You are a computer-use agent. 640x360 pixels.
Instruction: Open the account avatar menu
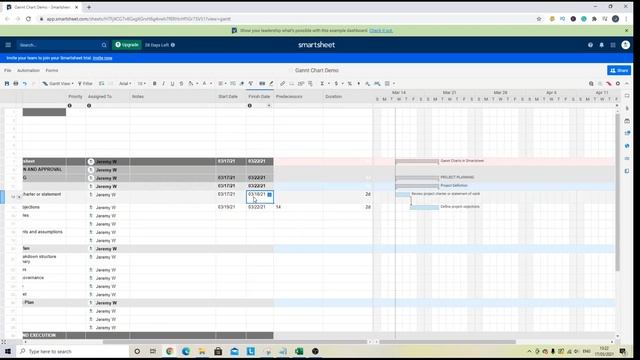click(626, 45)
